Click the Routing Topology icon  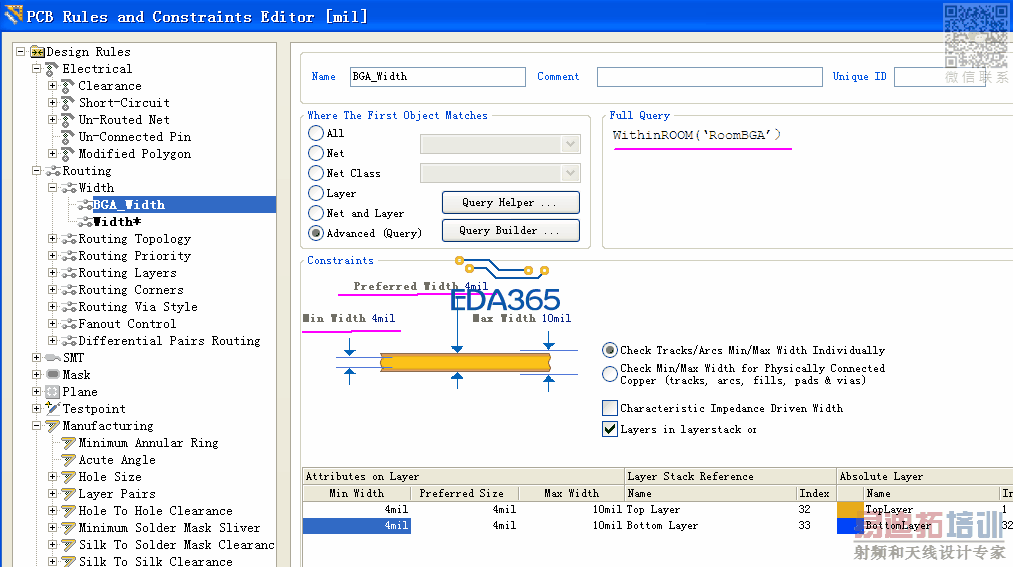pyautogui.click(x=68, y=239)
